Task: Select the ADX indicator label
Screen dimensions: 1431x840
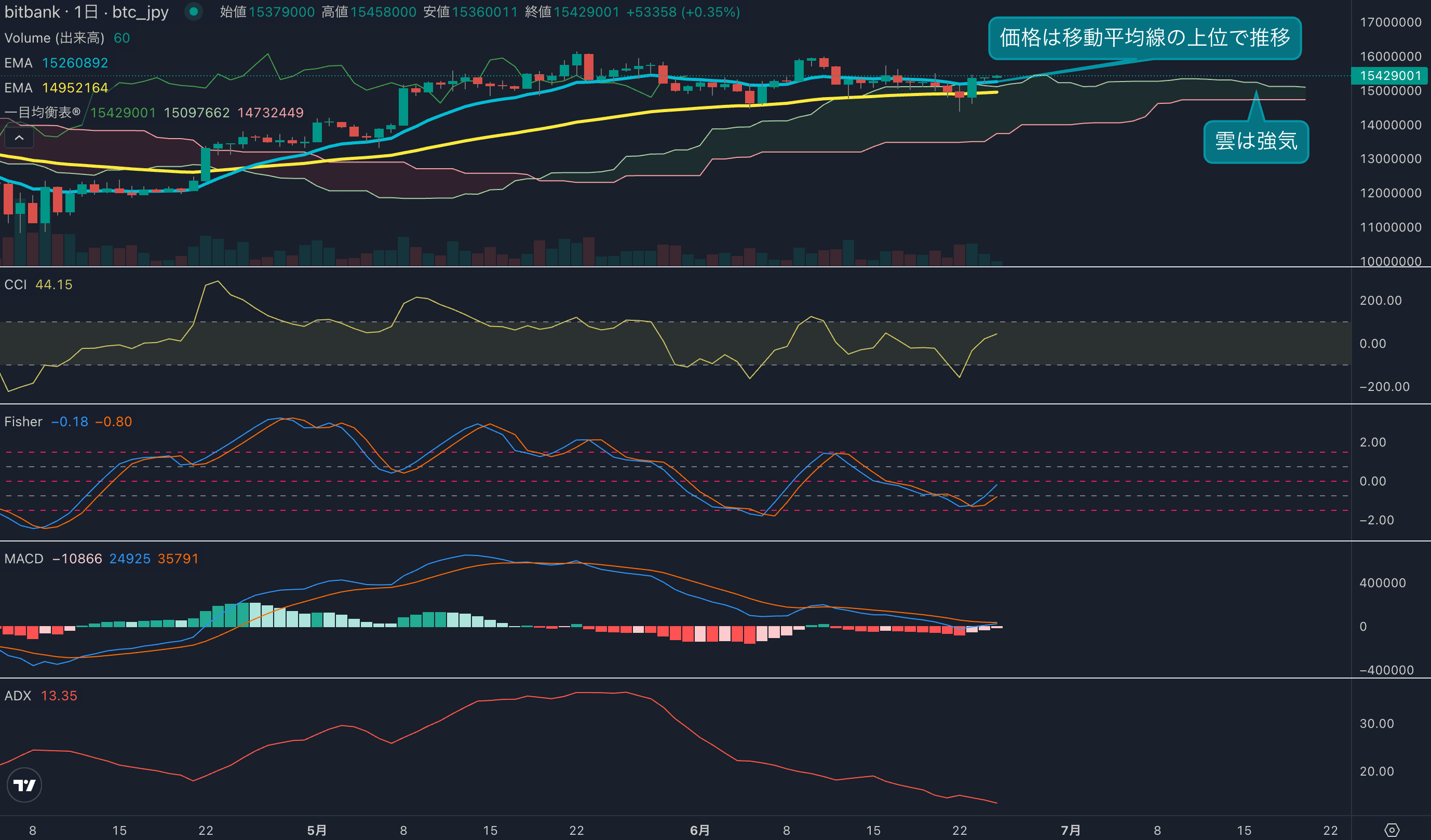Action: (18, 696)
